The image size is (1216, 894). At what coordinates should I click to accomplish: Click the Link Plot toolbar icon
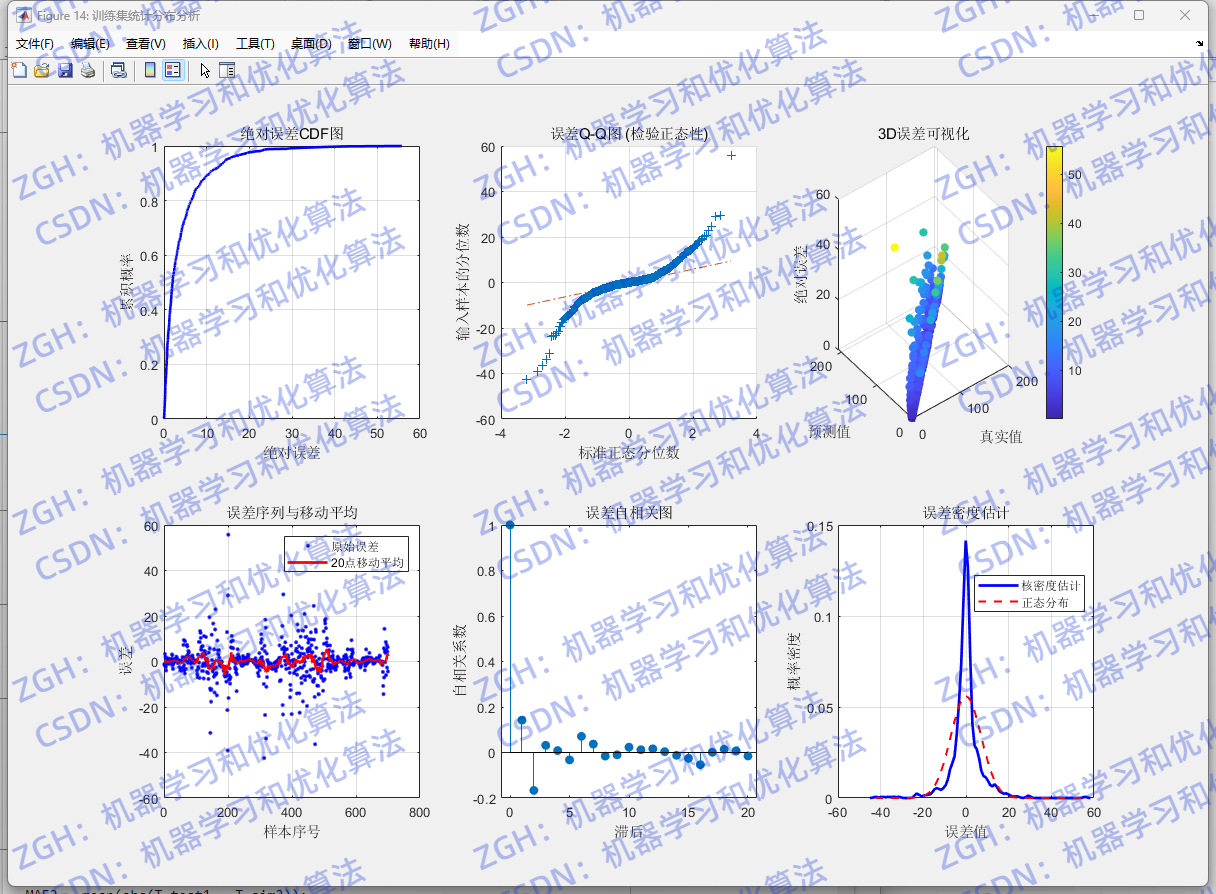click(118, 70)
